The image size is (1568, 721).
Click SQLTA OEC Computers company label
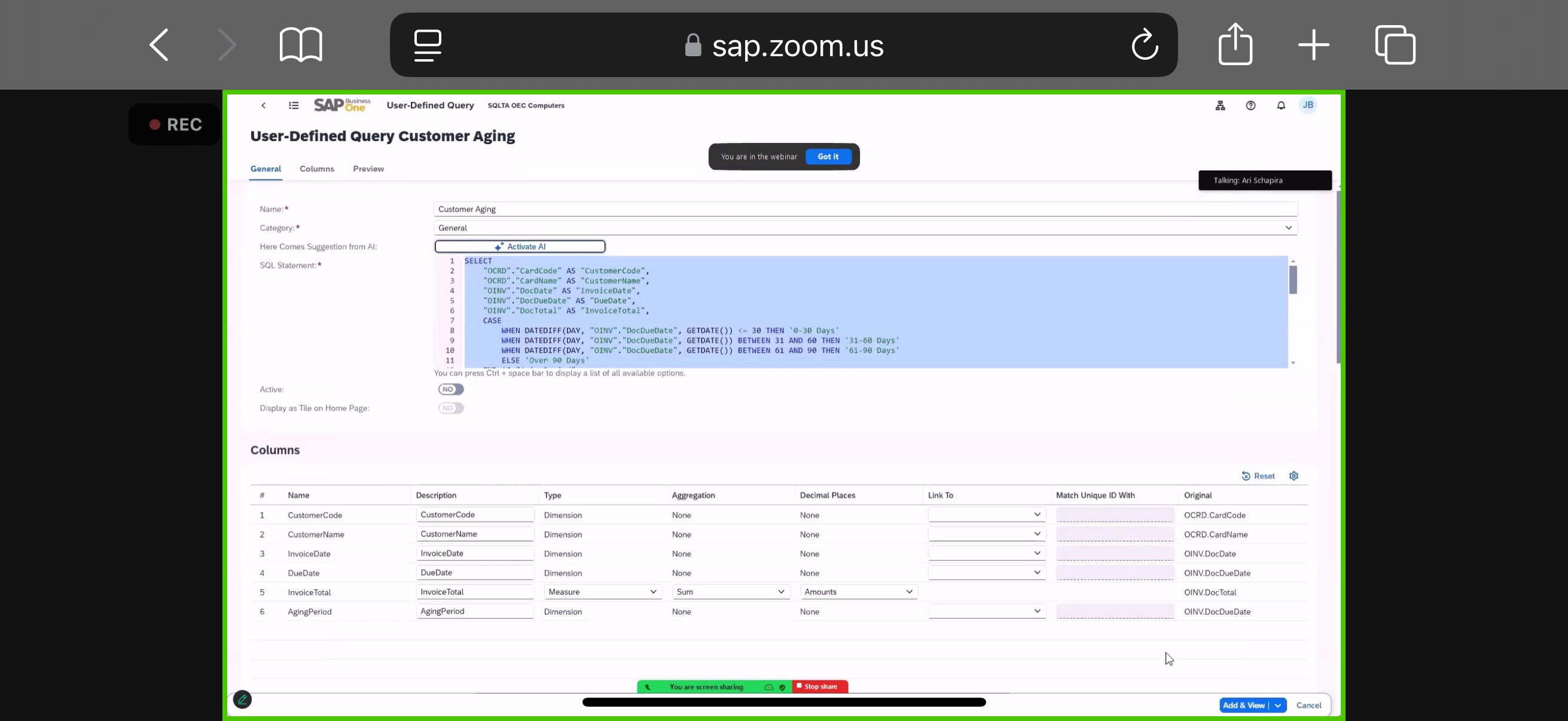point(525,105)
